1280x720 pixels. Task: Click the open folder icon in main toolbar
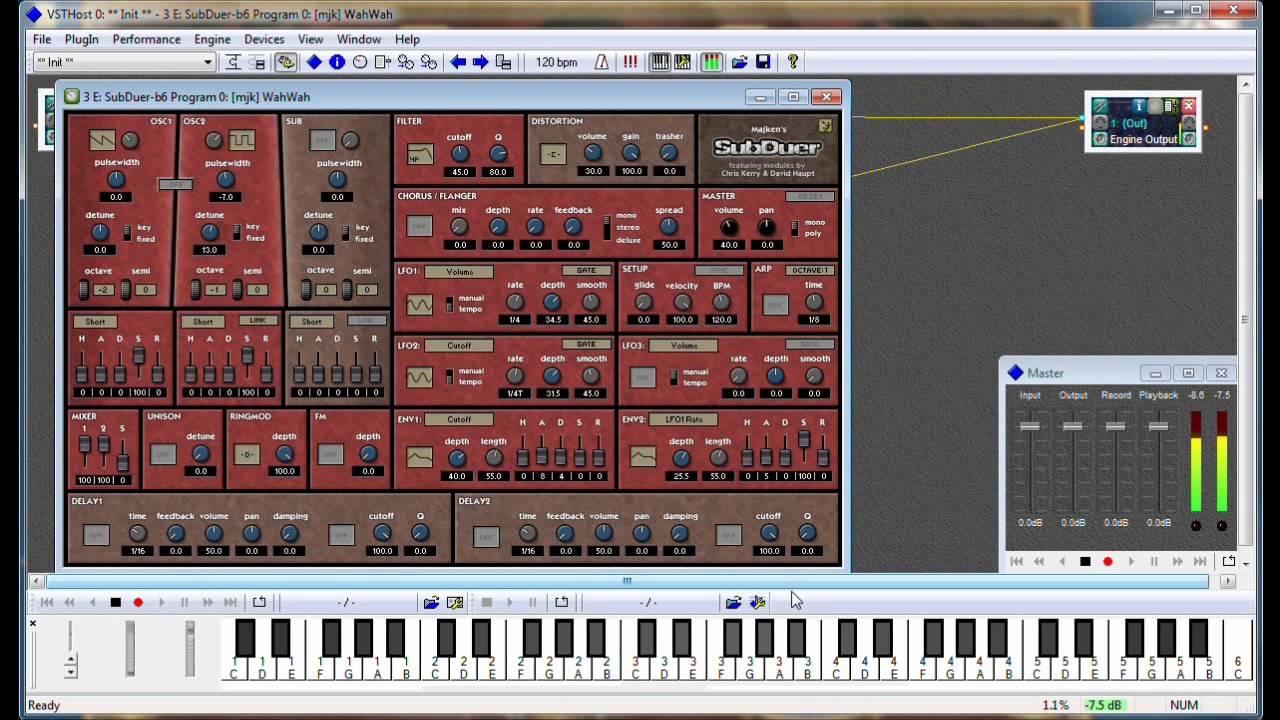coord(740,62)
